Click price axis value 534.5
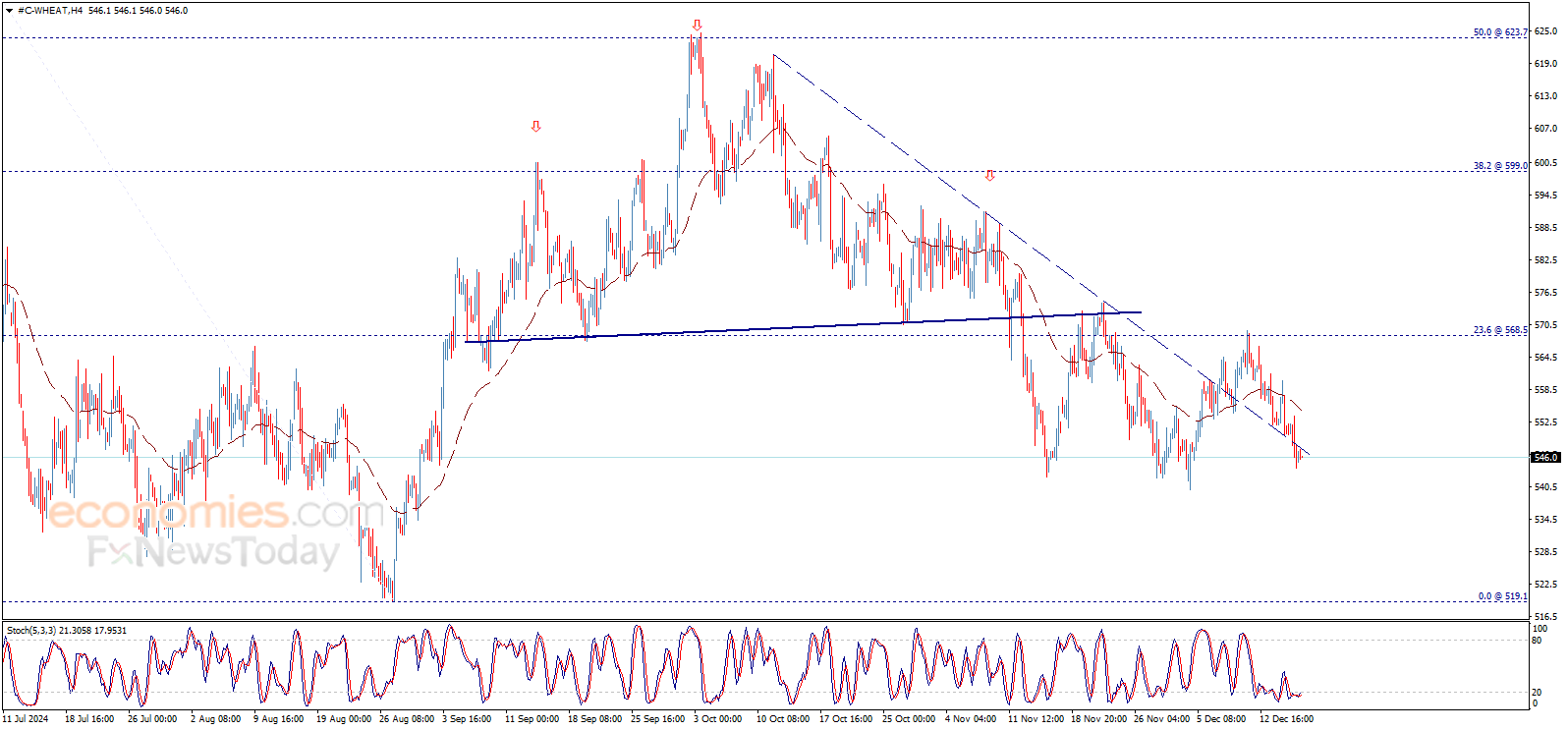Screen dimensions: 1568x730 1545,520
